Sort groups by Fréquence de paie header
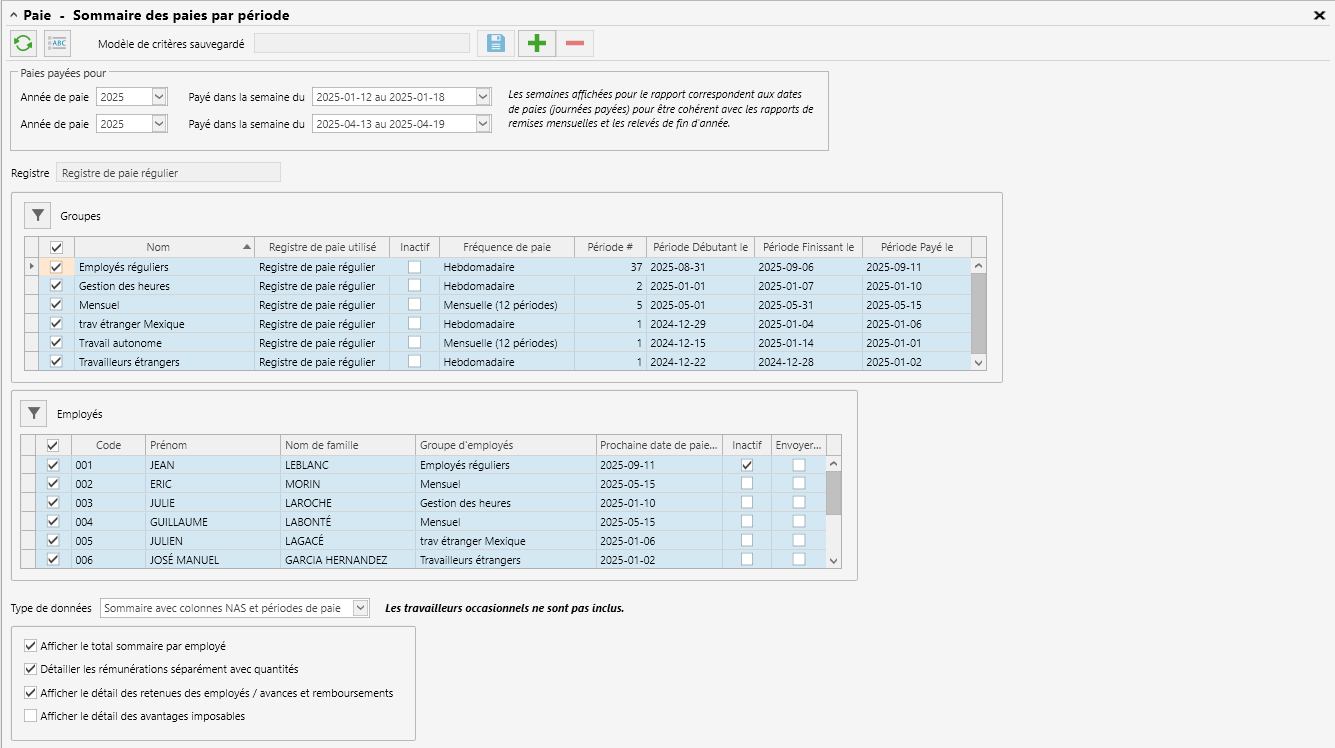The height and width of the screenshot is (748, 1335). coord(507,247)
